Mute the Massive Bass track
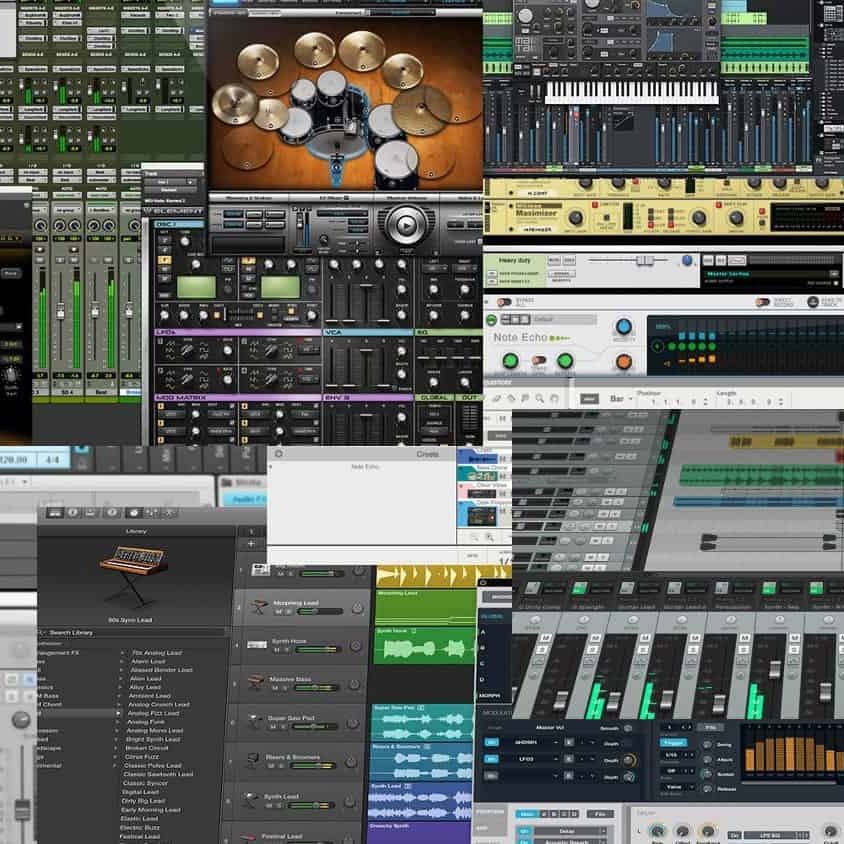Screen dimensions: 844x844 [x=277, y=688]
